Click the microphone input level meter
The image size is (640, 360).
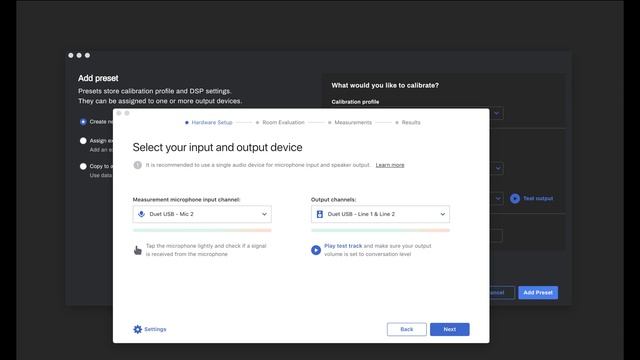(x=202, y=230)
